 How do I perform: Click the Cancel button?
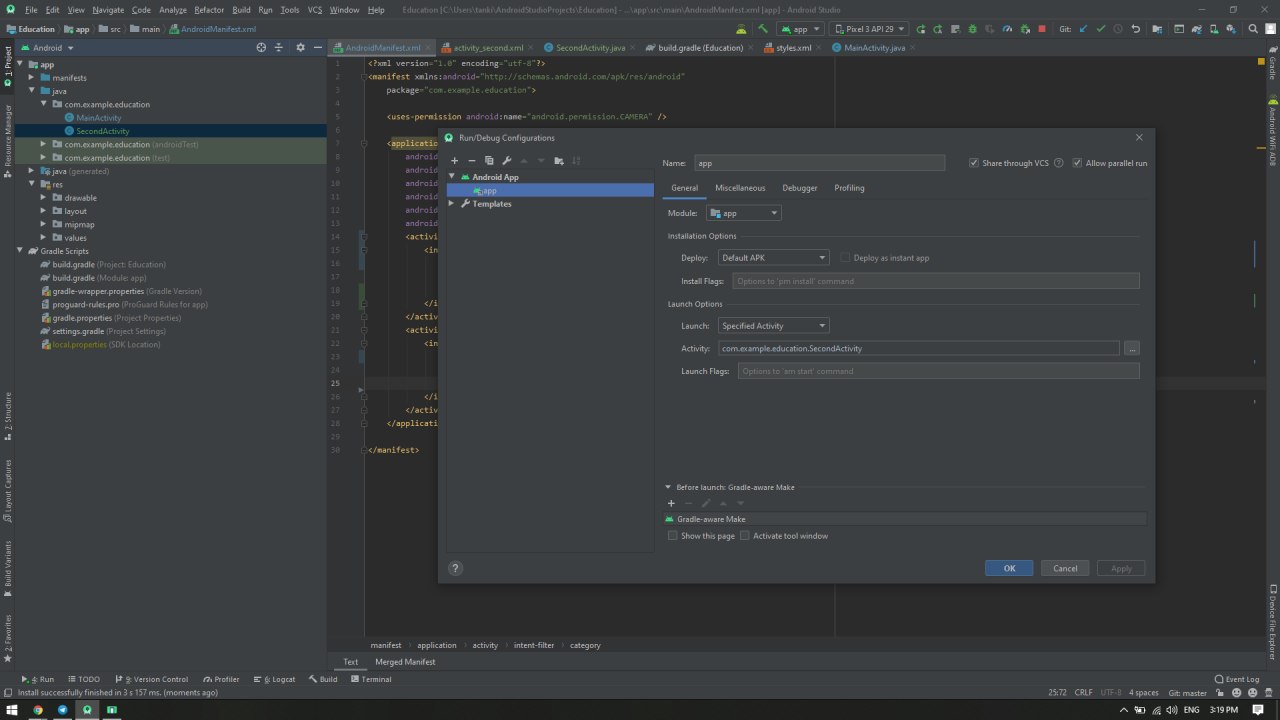pyautogui.click(x=1065, y=568)
